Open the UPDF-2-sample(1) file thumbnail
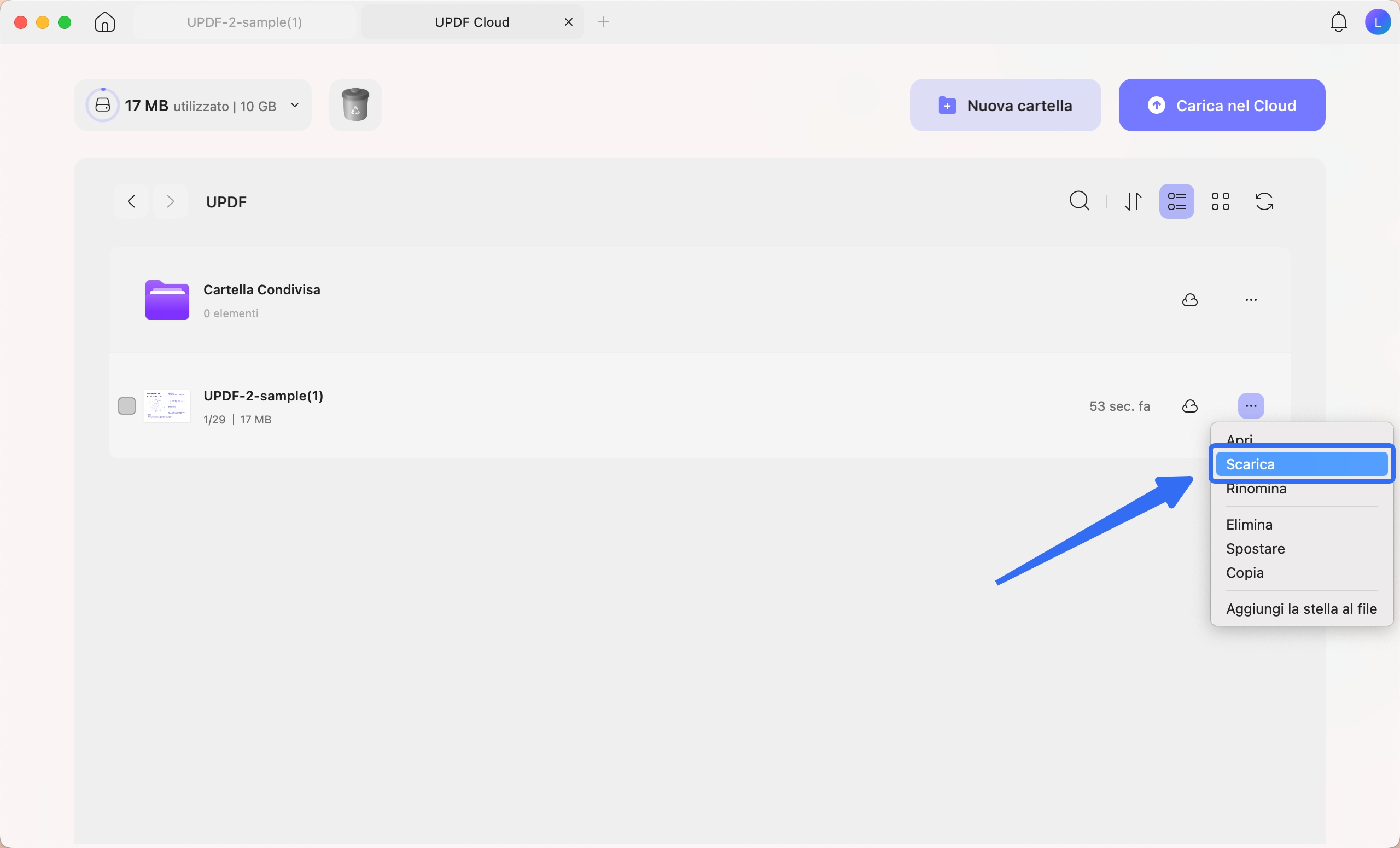Screen dimensions: 1400x848 pyautogui.click(x=167, y=406)
